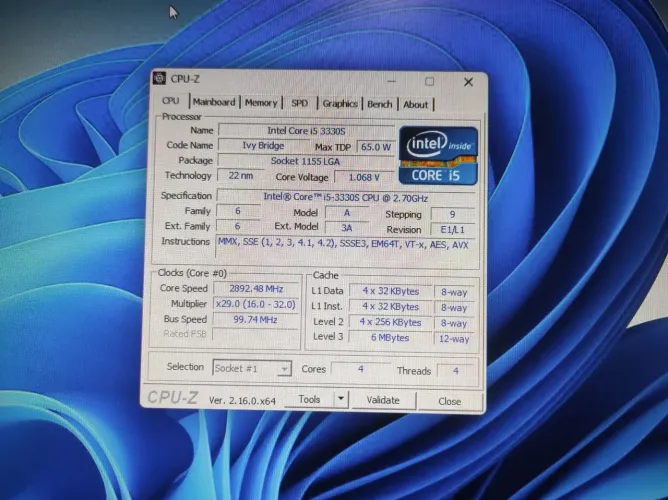Click the L1 Inst. value '4 x 32 KBytes'
The height and width of the screenshot is (500, 668).
point(390,307)
